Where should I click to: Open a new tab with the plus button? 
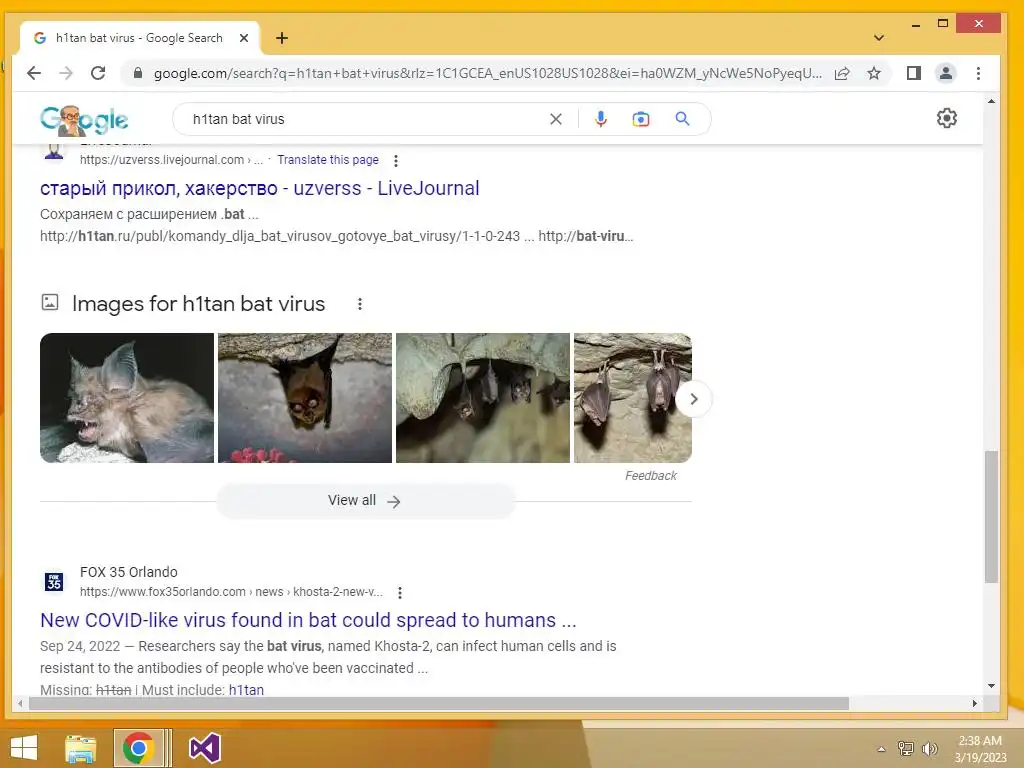point(281,39)
